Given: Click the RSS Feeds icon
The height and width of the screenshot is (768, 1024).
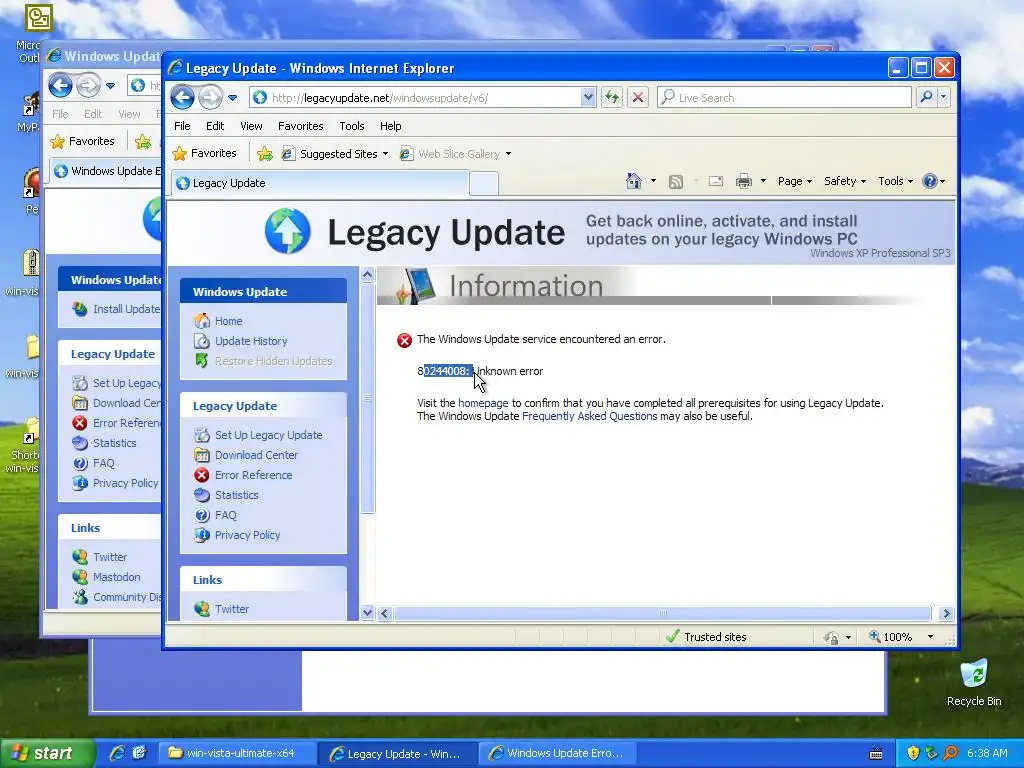Looking at the screenshot, I should [x=676, y=182].
